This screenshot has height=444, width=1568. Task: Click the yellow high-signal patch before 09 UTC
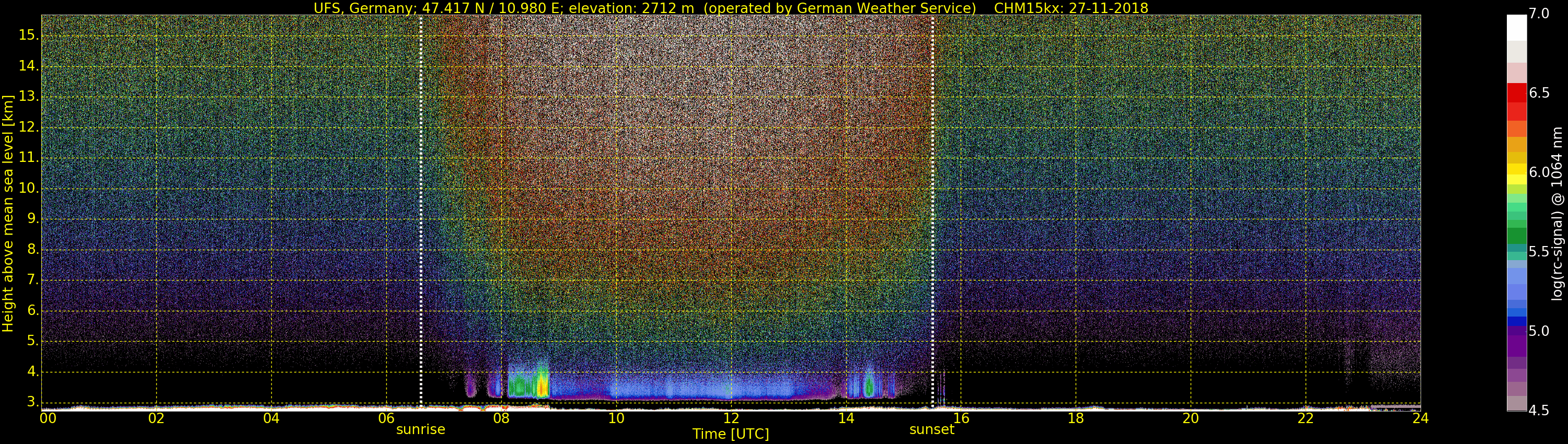(x=541, y=386)
